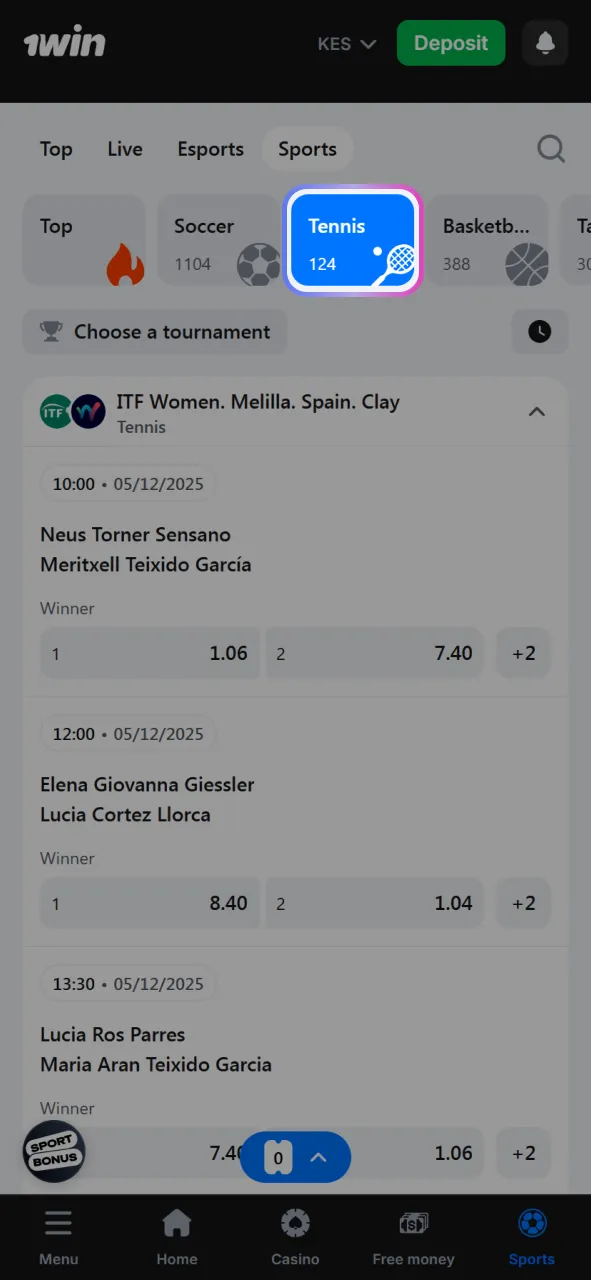Open more markets with +2 for Sensano match
This screenshot has height=1280, width=591.
(523, 653)
